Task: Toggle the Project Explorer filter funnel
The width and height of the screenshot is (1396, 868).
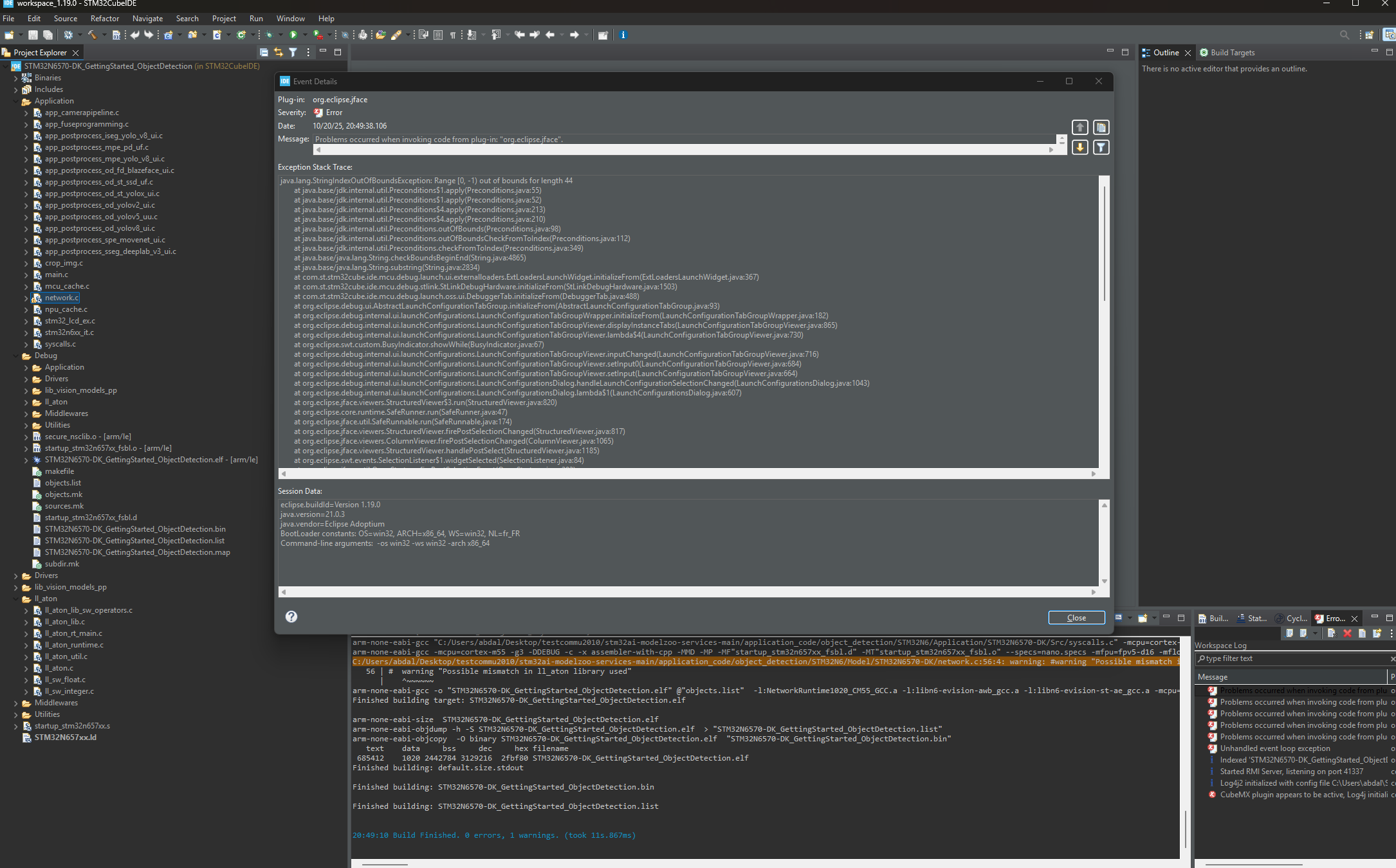Action: [293, 53]
